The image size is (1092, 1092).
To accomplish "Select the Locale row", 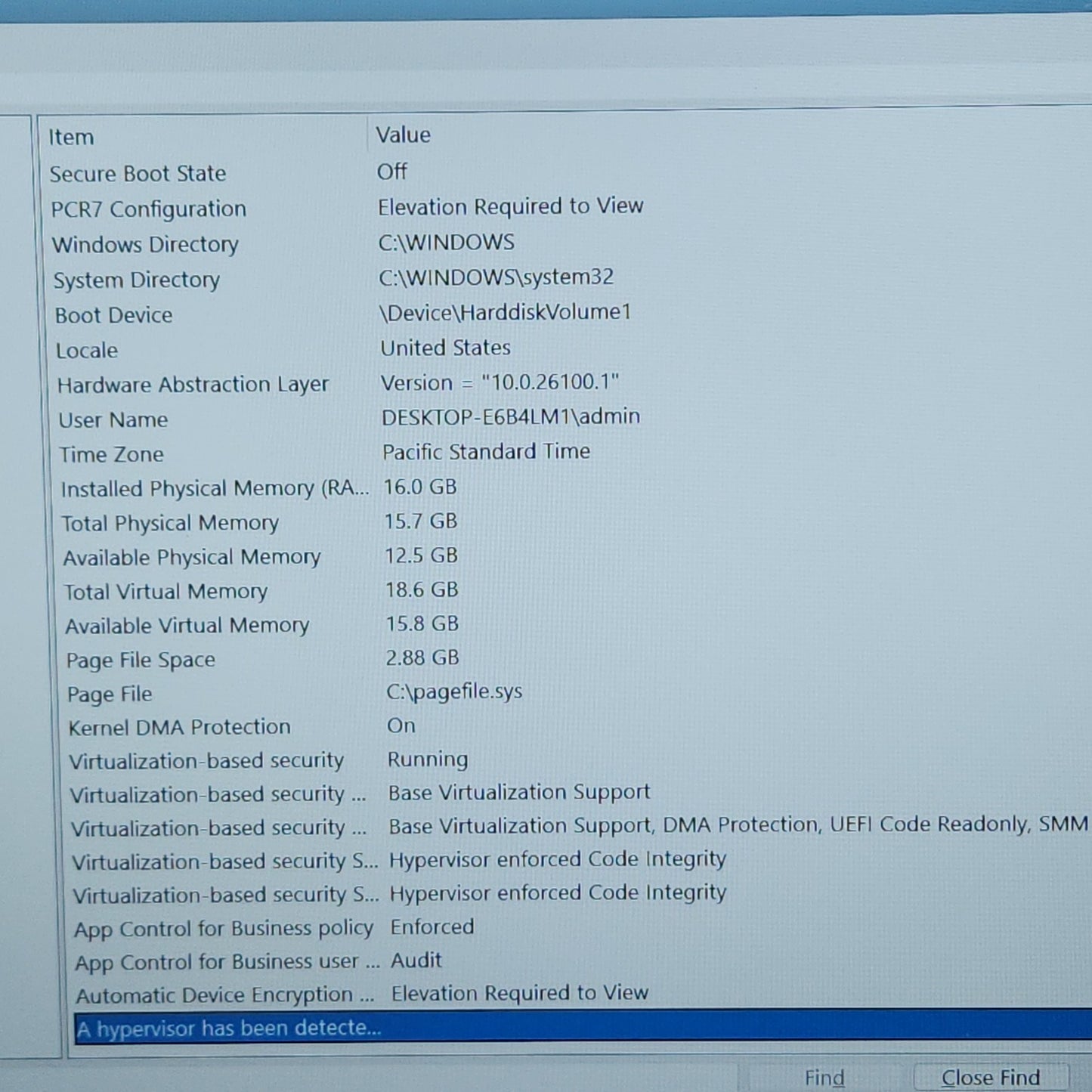I will 87,351.
